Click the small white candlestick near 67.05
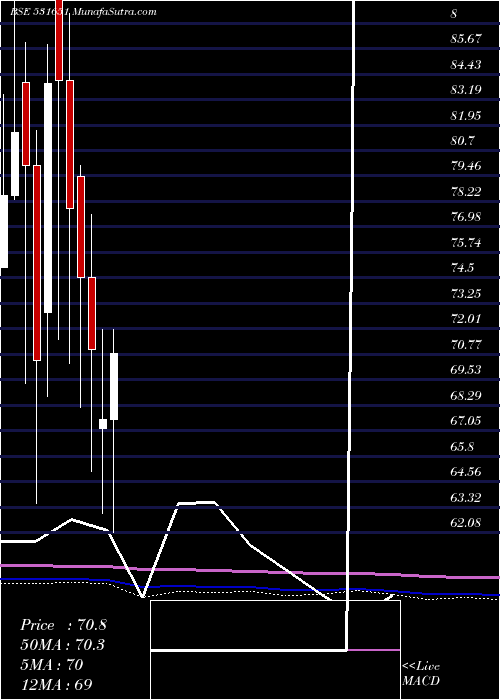This screenshot has height=700, width=500. coord(103,424)
